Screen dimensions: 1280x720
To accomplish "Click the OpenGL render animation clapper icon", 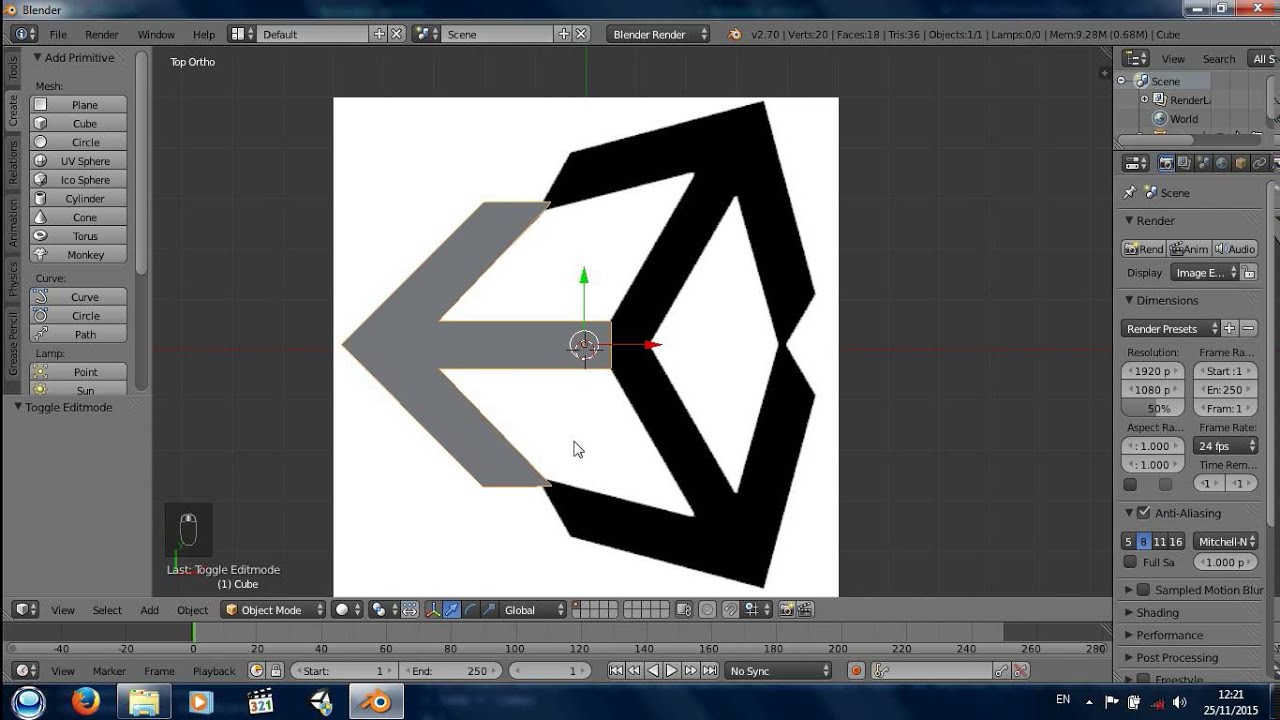I will 805,610.
